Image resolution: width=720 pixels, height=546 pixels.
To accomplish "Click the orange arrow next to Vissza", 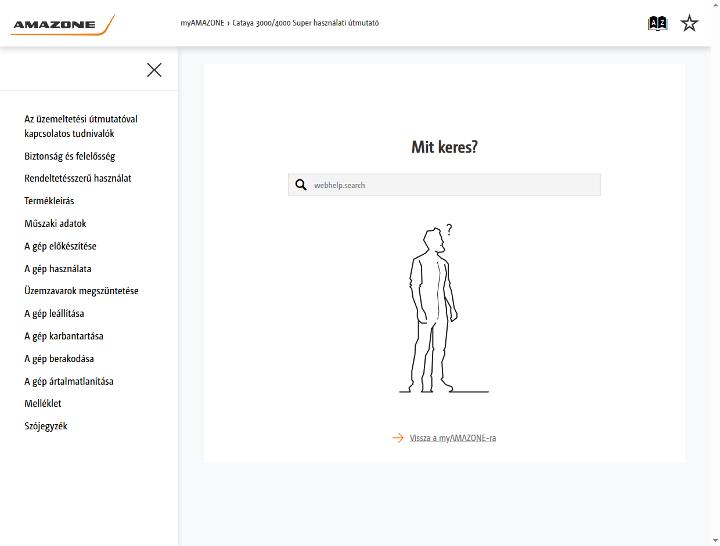I will click(398, 438).
